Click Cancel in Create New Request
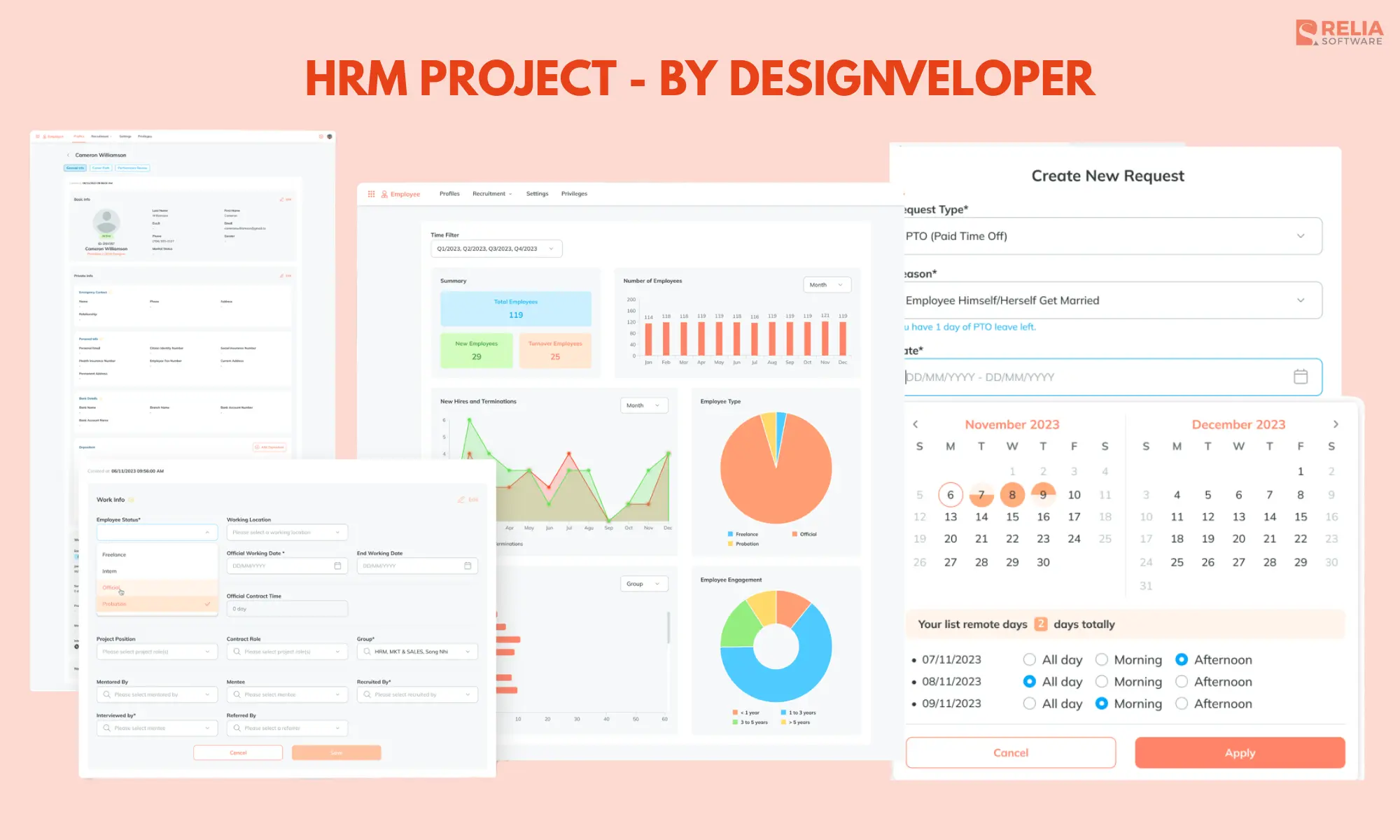The width and height of the screenshot is (1400, 840). click(1011, 752)
